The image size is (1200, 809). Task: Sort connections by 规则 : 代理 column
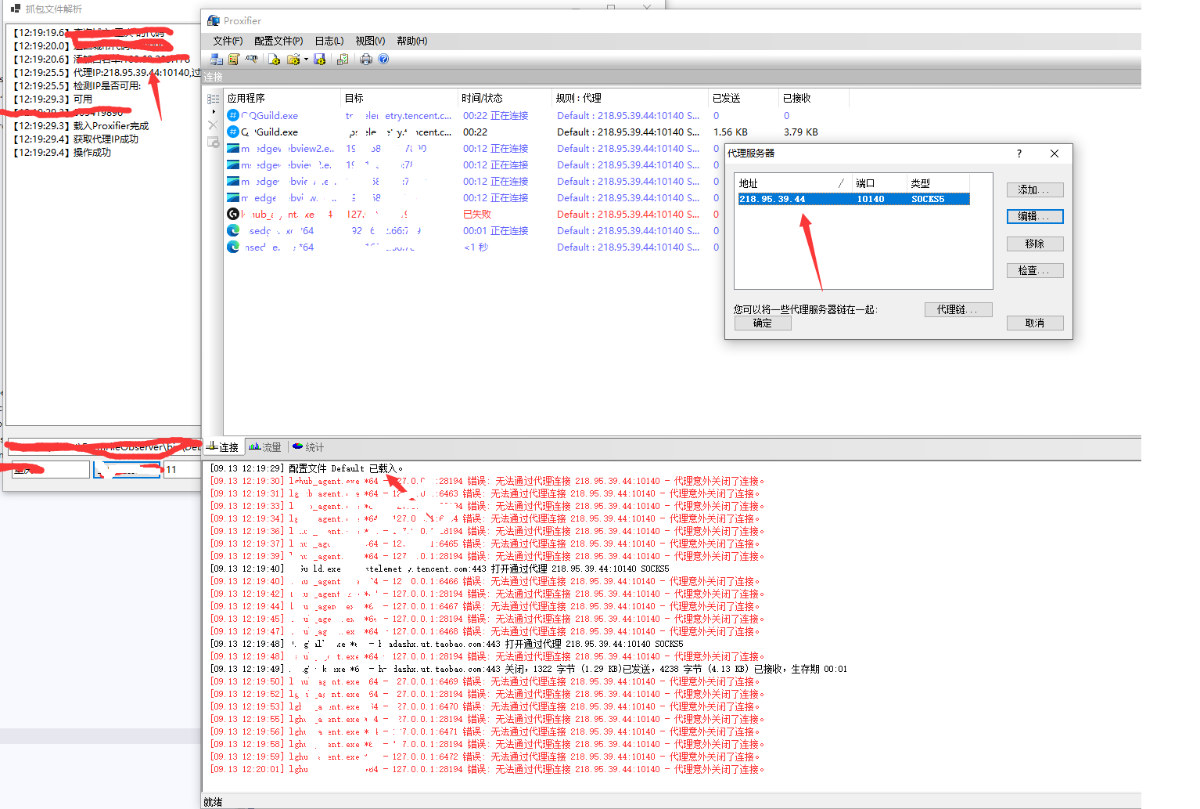tap(630, 99)
